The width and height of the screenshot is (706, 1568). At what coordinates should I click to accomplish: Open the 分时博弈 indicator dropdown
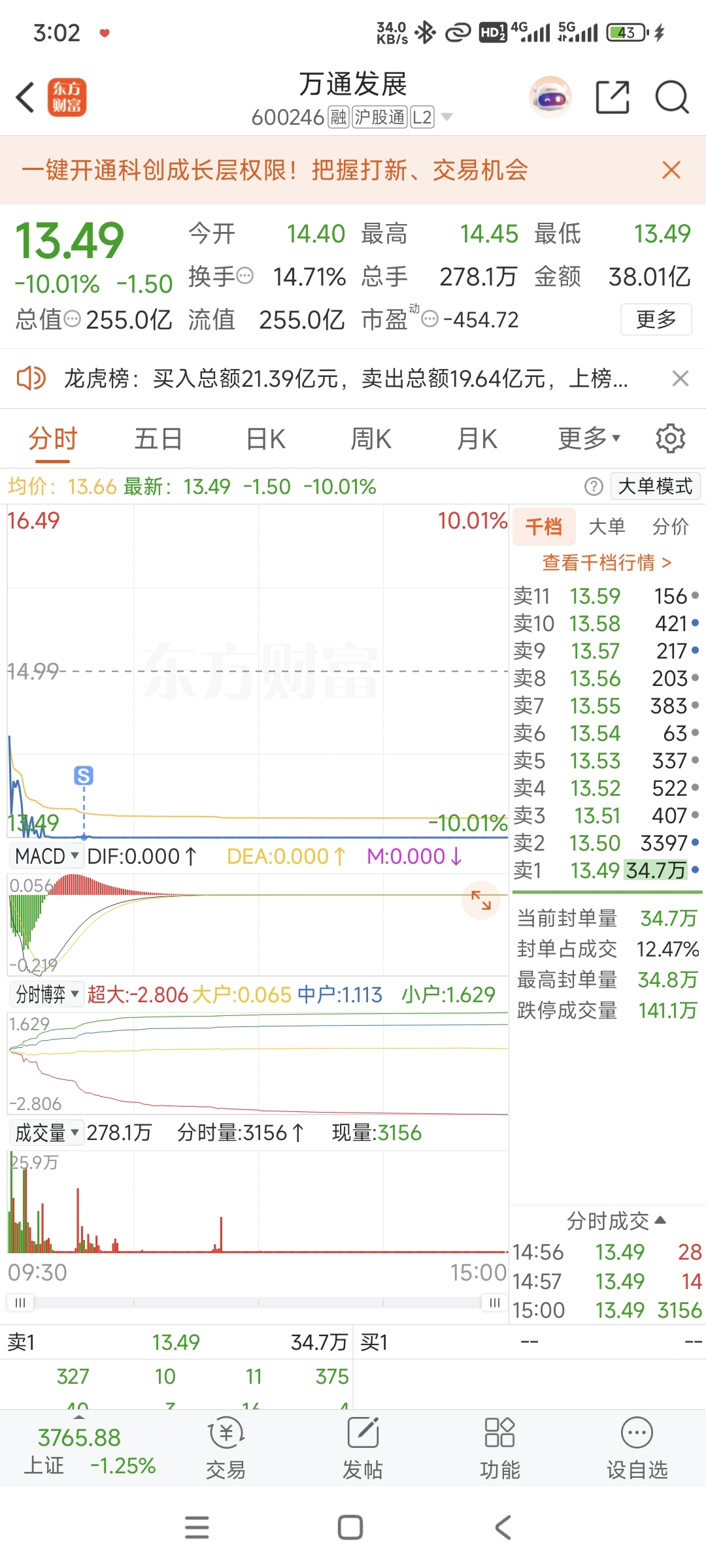point(46,994)
